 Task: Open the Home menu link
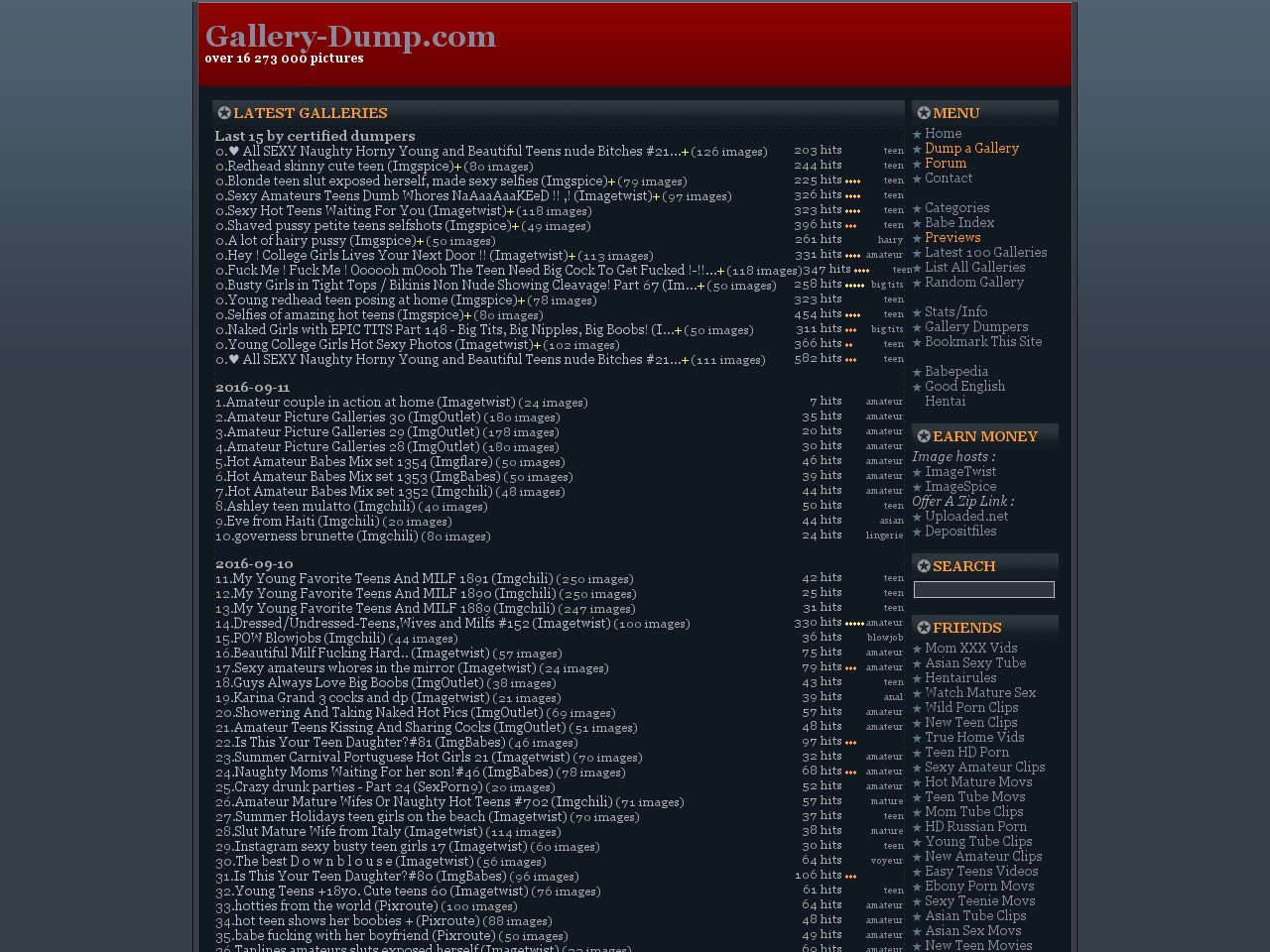943,134
